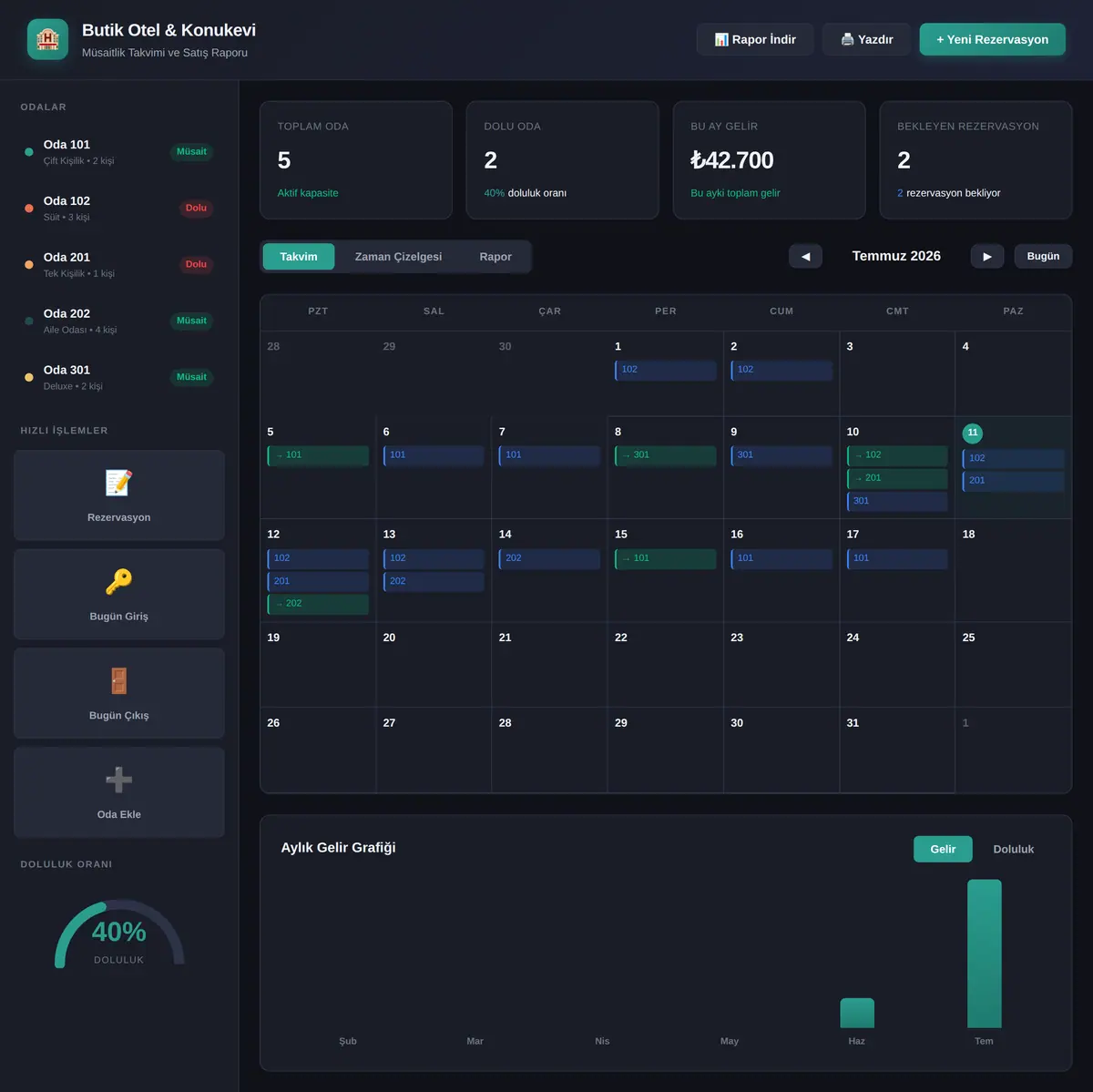The width and height of the screenshot is (1093, 1092).
Task: Click the Oda Ekle plus icon
Action: coord(118,780)
